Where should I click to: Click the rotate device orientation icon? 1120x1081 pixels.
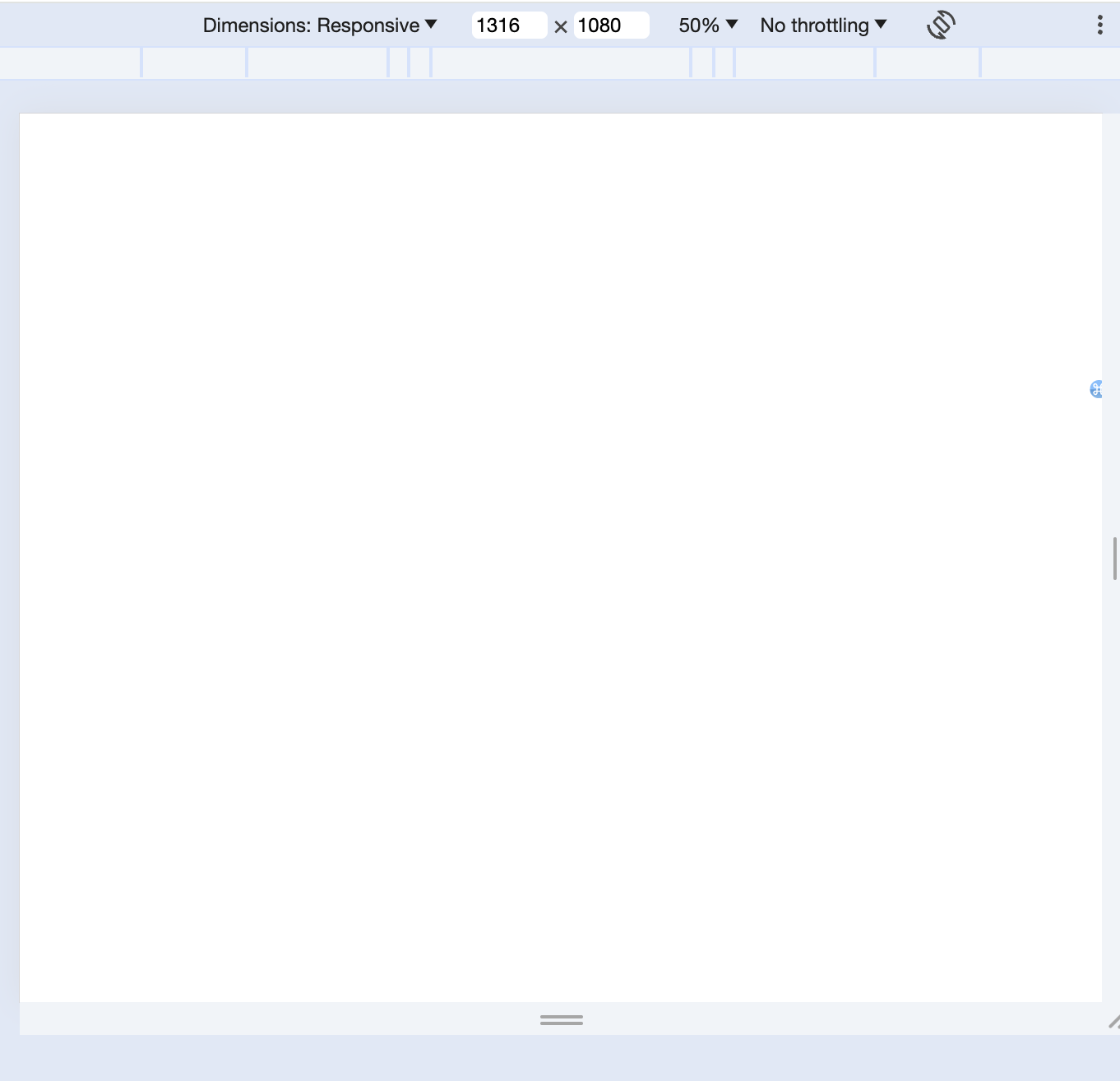pyautogui.click(x=941, y=25)
